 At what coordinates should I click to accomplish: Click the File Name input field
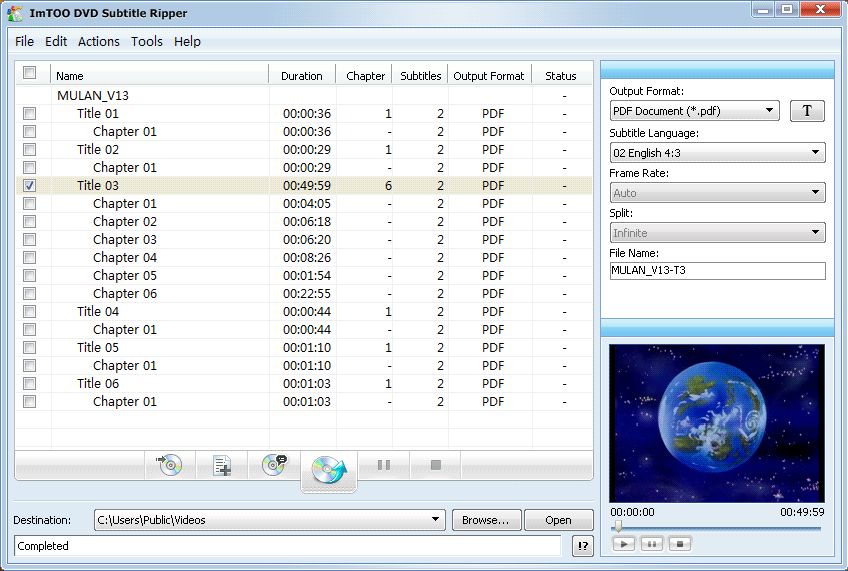(x=717, y=270)
